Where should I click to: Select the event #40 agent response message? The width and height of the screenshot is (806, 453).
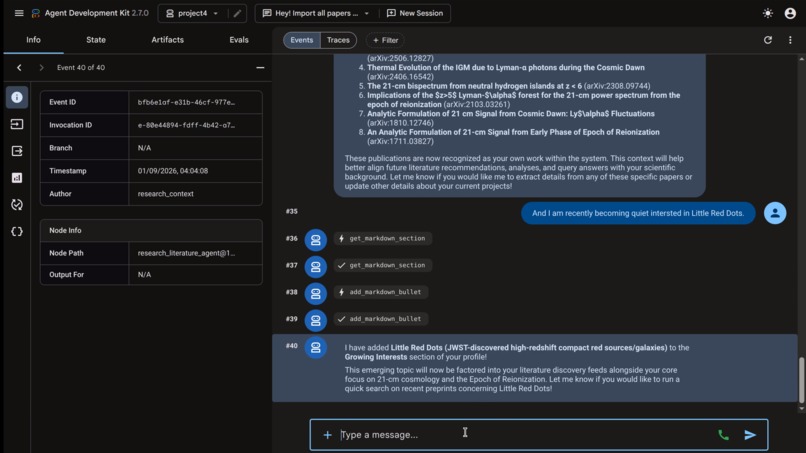518,368
